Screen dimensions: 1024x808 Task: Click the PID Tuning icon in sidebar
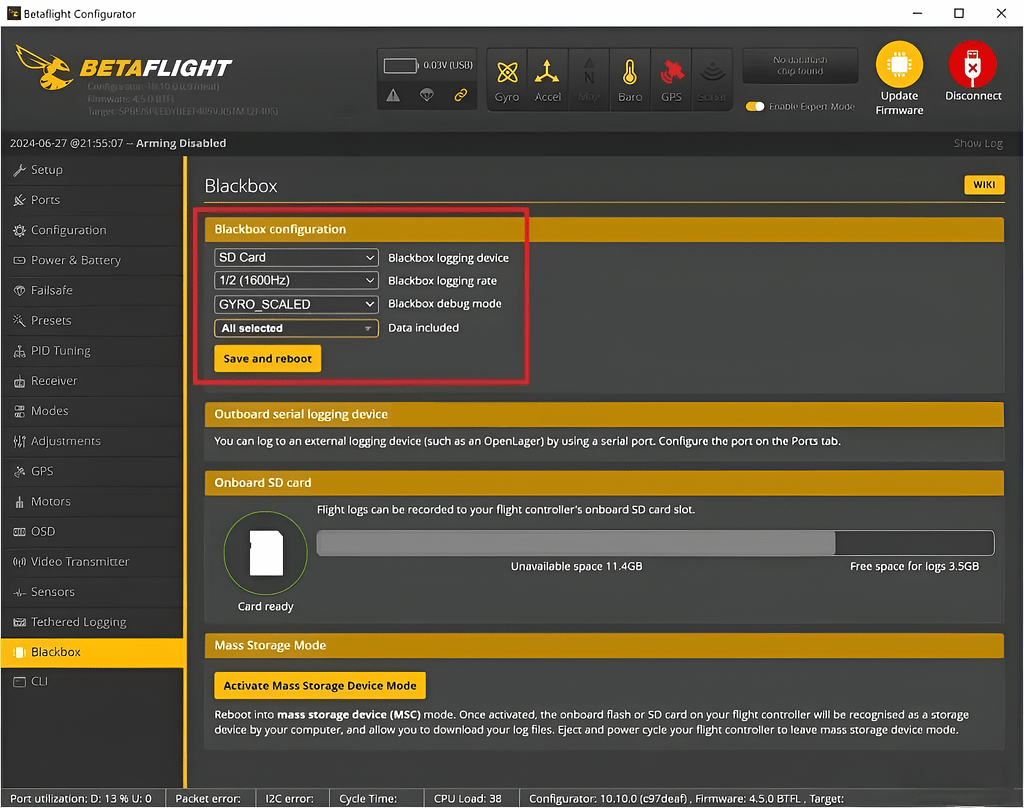20,351
